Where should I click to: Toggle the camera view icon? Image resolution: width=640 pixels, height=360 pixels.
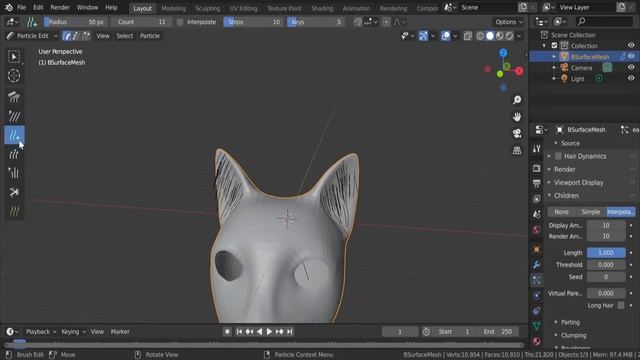point(517,133)
